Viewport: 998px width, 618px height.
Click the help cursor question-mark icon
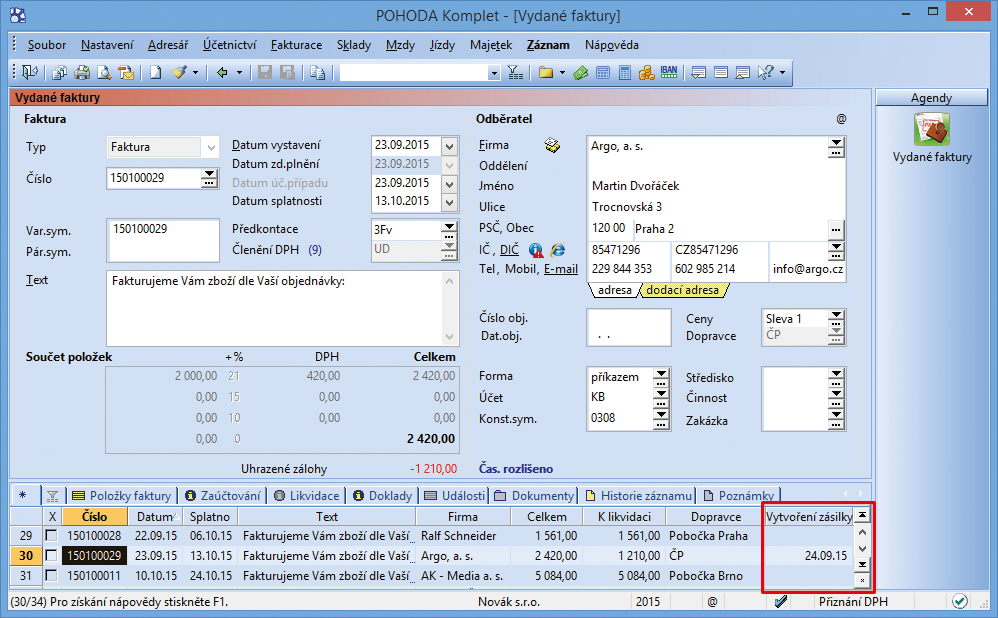point(765,73)
